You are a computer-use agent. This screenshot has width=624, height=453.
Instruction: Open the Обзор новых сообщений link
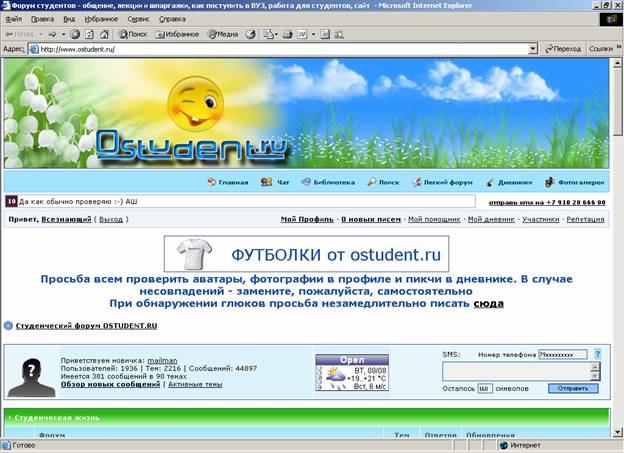click(x=110, y=385)
